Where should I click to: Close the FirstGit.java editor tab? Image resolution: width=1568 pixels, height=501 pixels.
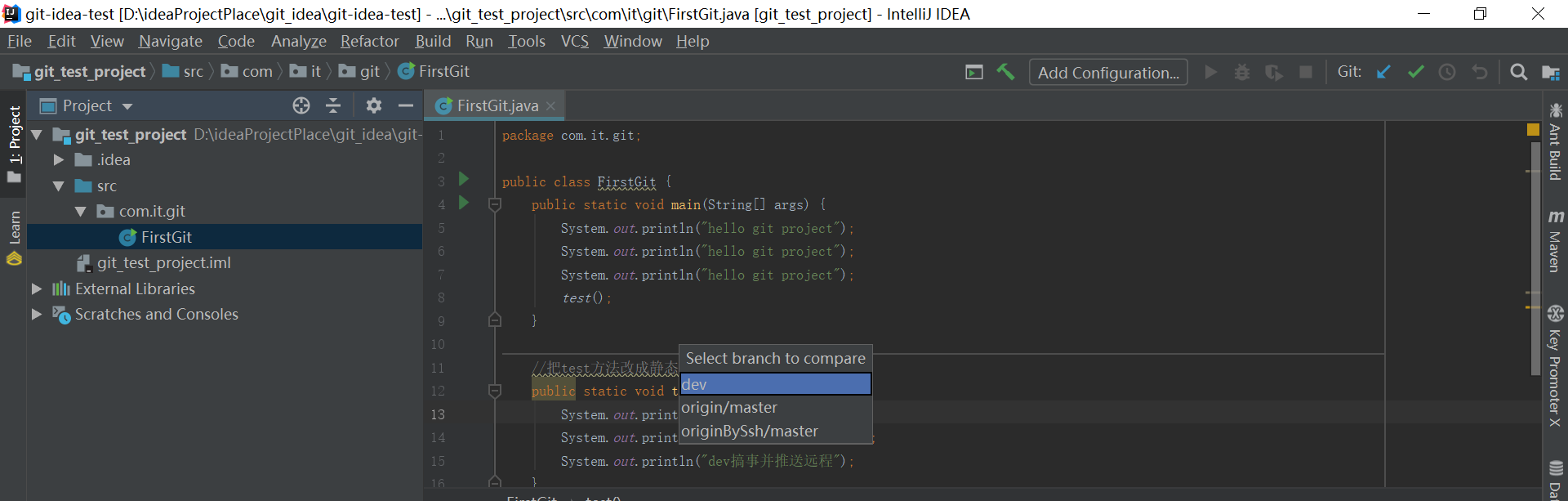pyautogui.click(x=551, y=106)
